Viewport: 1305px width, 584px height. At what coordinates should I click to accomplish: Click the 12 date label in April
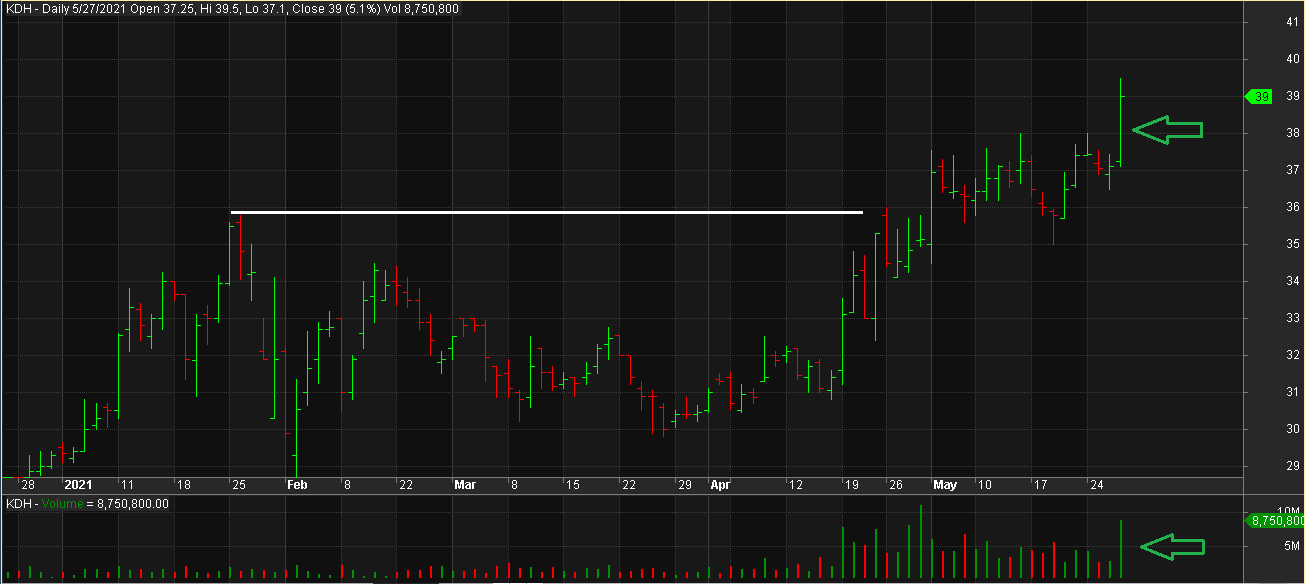[796, 485]
